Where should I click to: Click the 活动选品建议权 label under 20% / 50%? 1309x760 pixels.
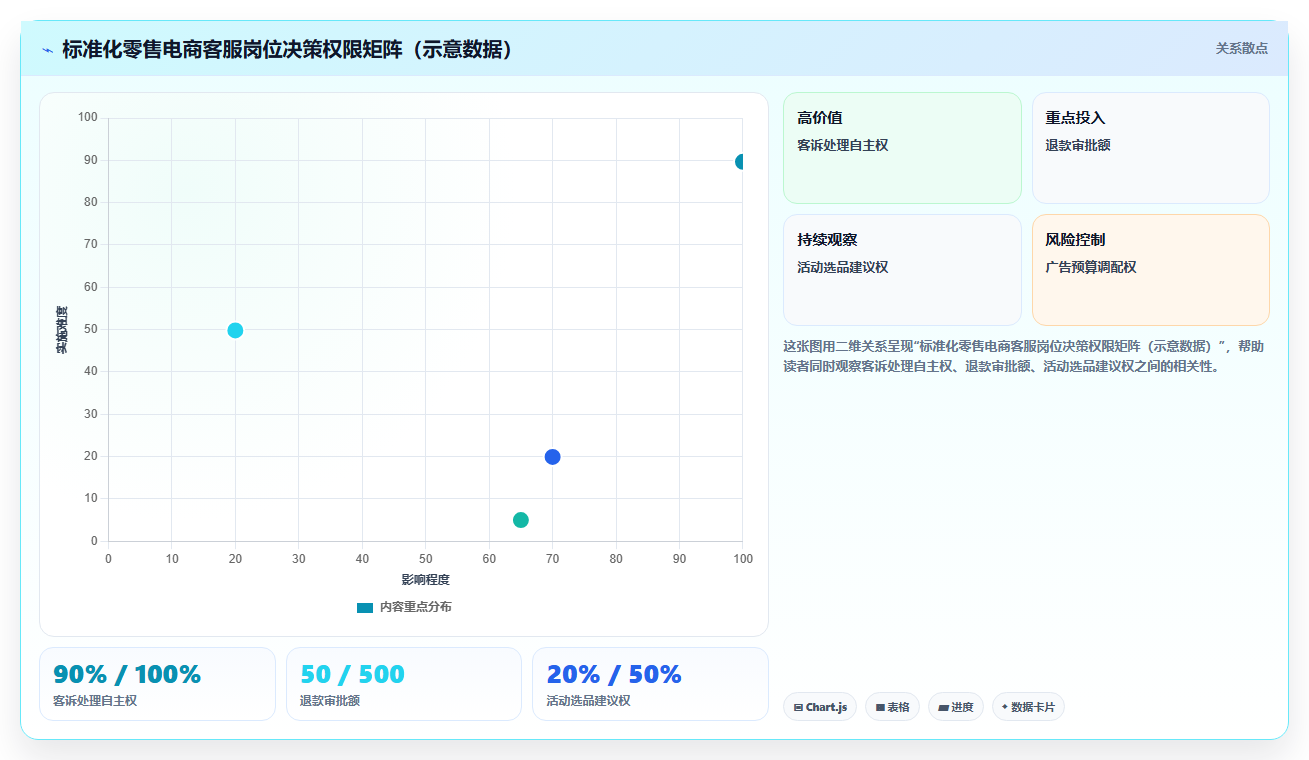(x=588, y=701)
